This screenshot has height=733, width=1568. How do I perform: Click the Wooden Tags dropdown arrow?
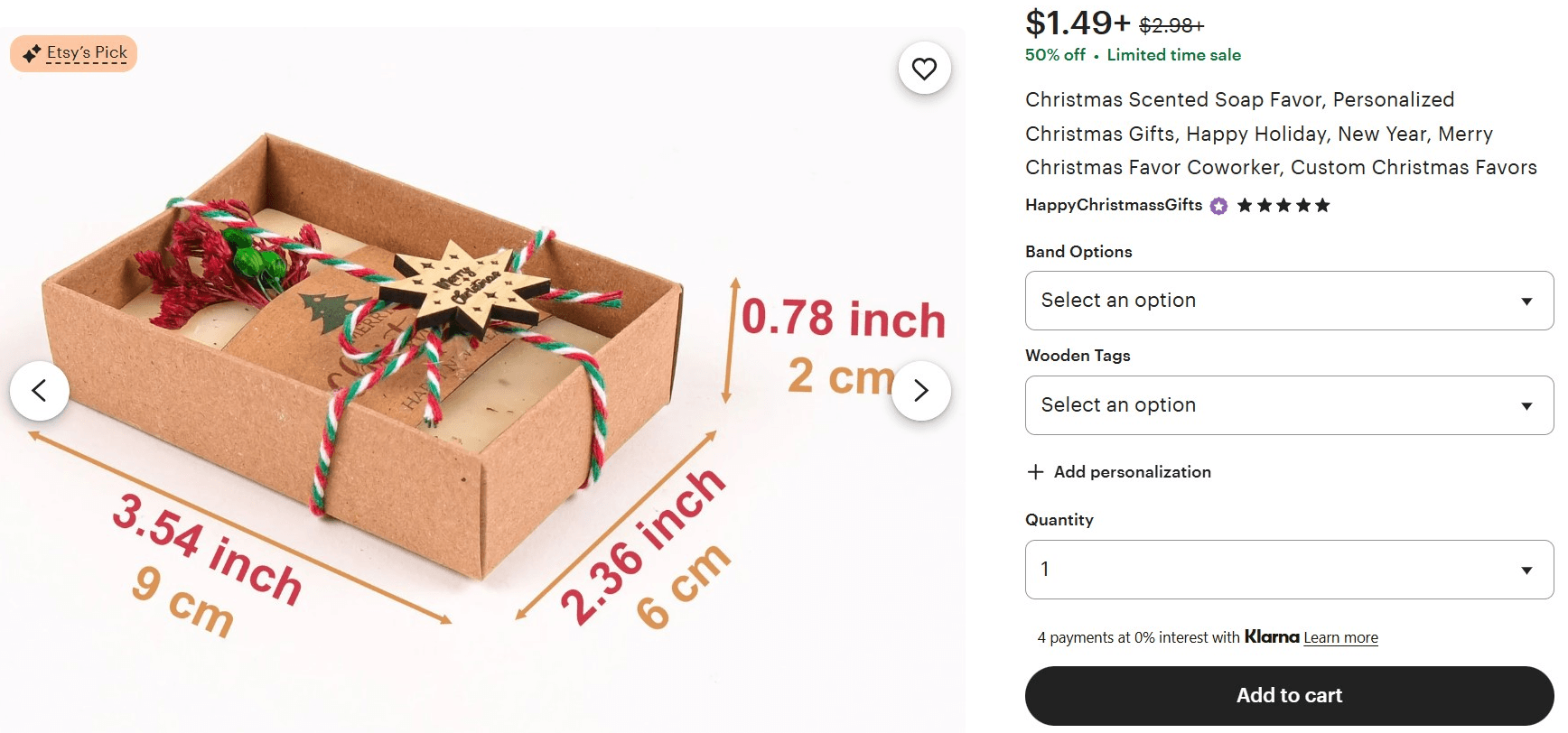pos(1526,405)
